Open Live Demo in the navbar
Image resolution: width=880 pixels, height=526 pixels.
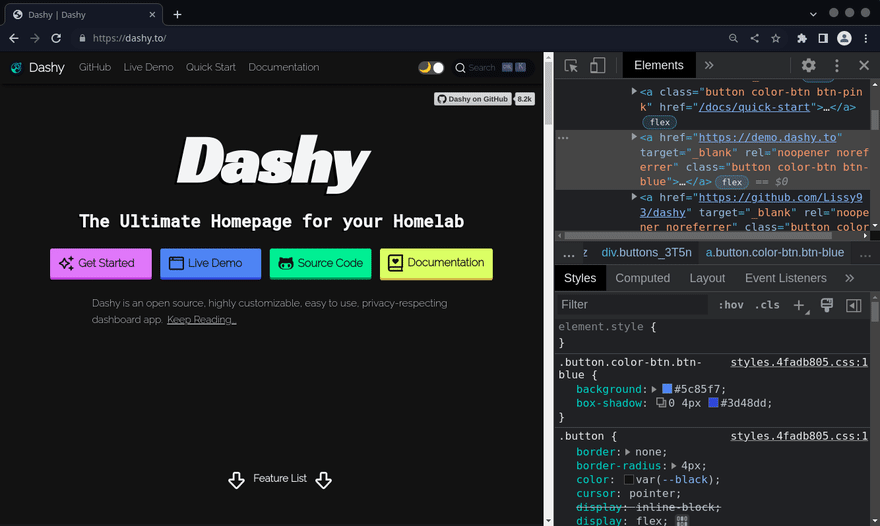pos(148,67)
